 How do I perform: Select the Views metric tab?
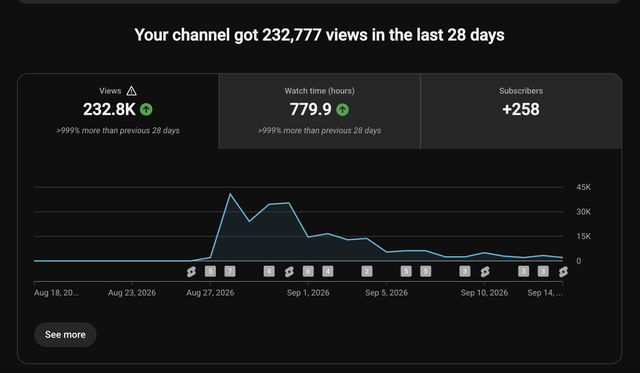[118, 111]
